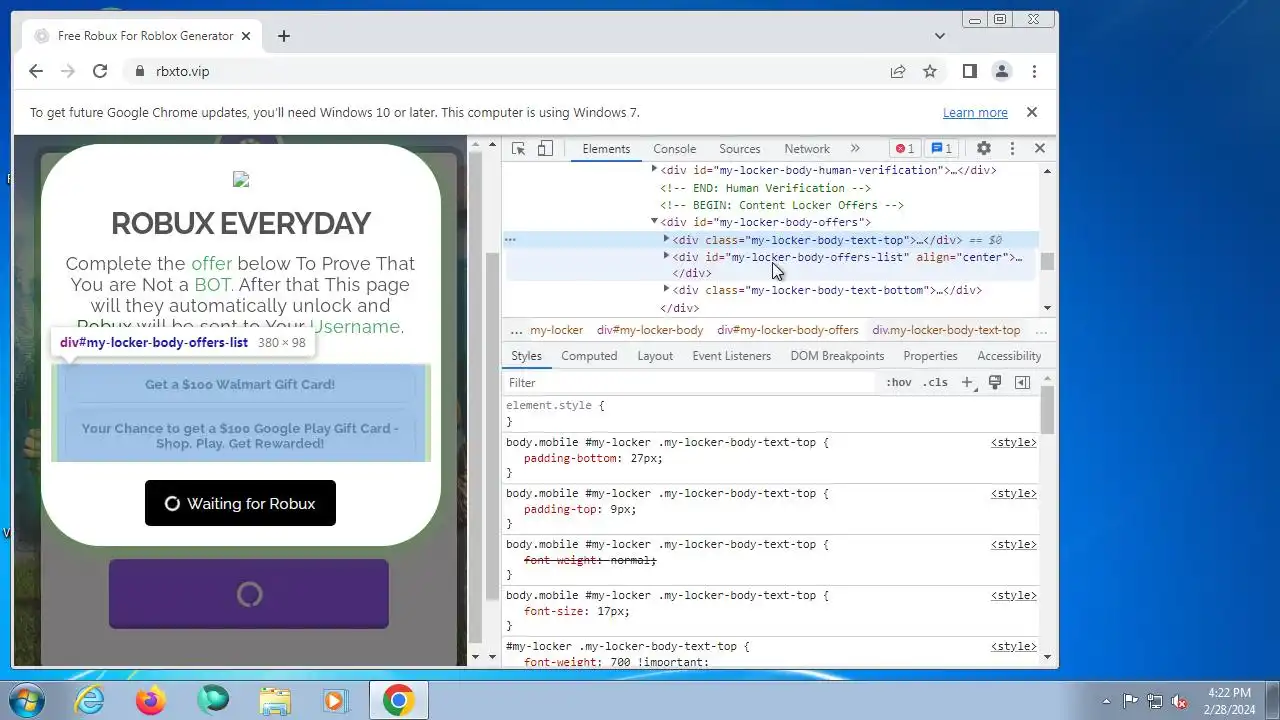Open the Chrome side panel icon
This screenshot has height=720, width=1280.
pyautogui.click(x=969, y=71)
